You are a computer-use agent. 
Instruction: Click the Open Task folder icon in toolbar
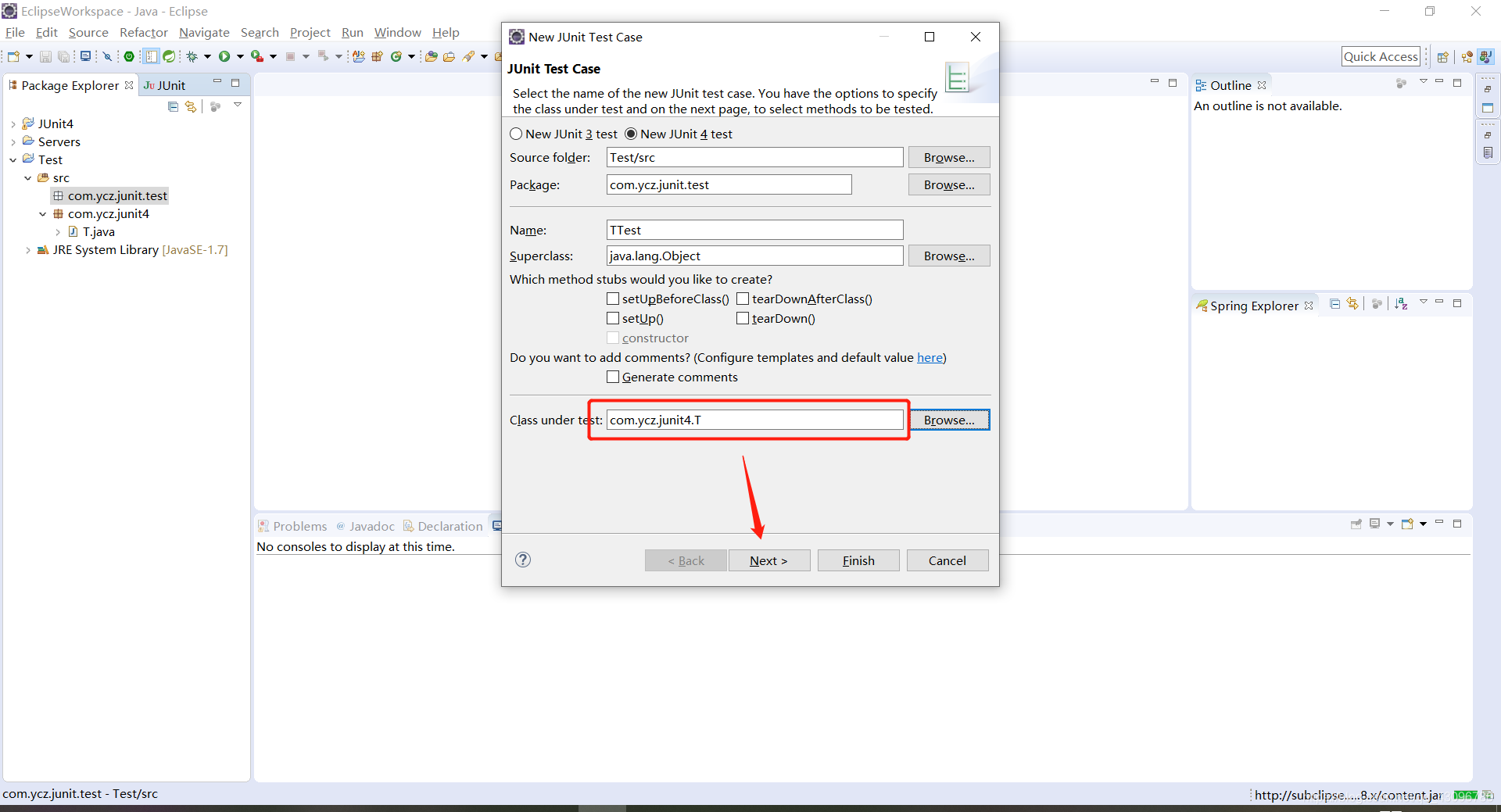tap(449, 56)
